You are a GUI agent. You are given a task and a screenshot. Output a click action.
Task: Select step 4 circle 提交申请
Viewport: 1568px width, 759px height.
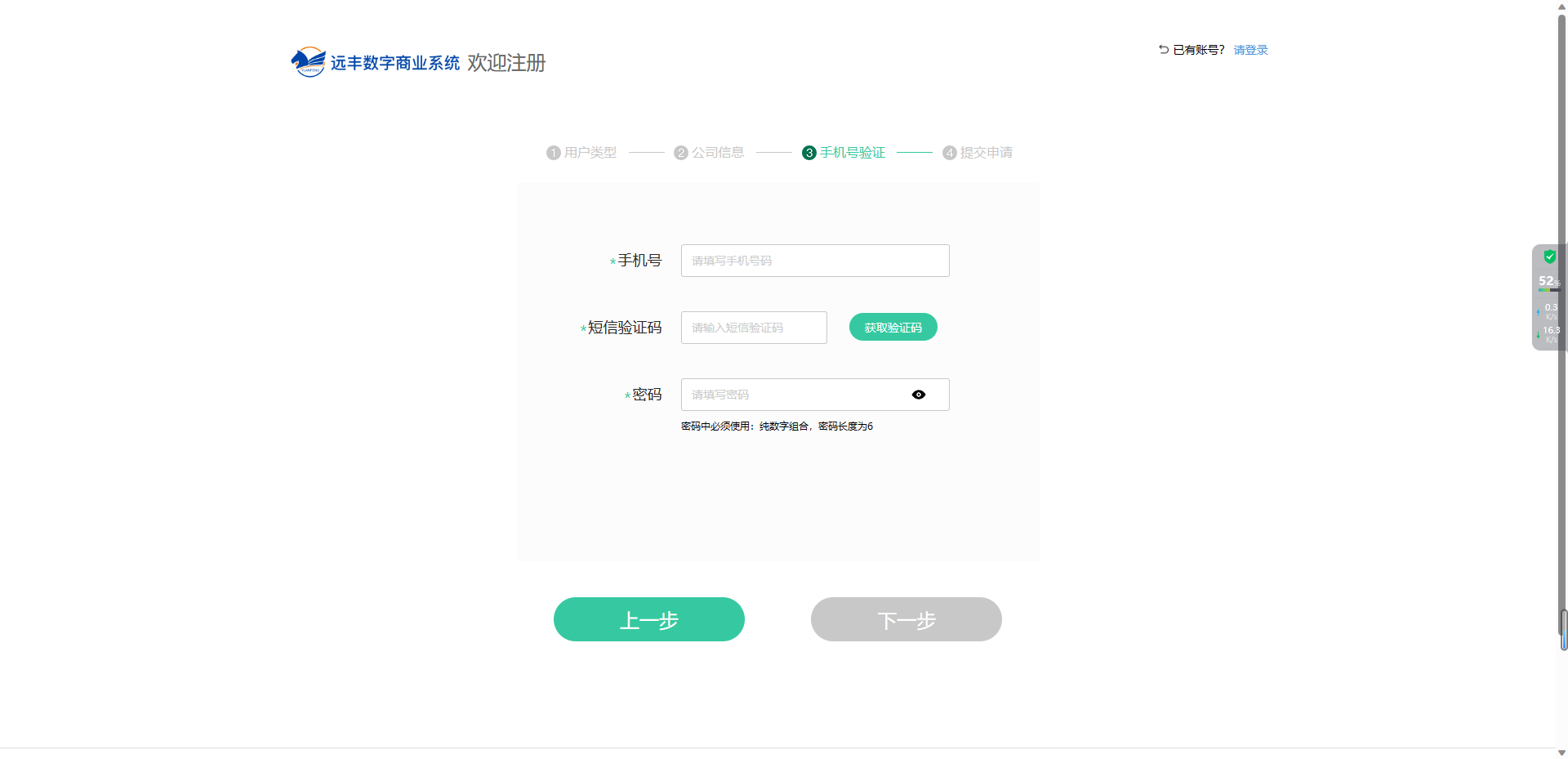click(950, 153)
